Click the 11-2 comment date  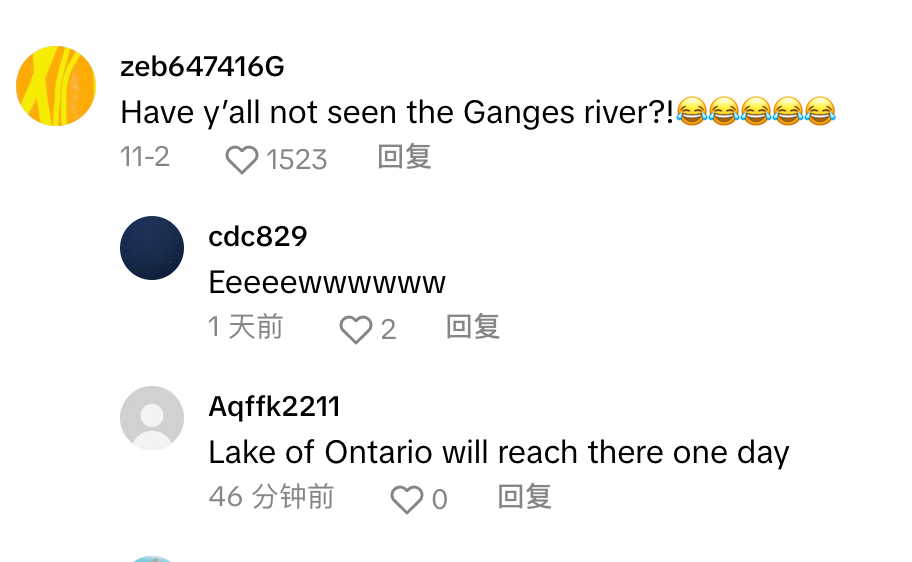[145, 157]
